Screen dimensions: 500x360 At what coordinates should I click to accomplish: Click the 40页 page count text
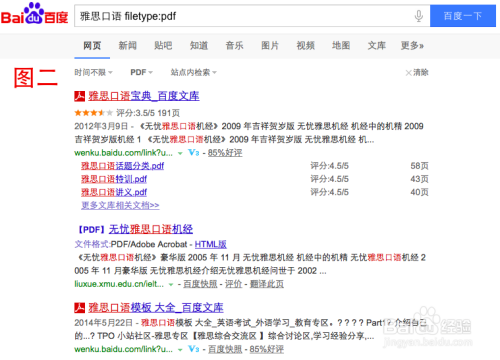click(419, 192)
